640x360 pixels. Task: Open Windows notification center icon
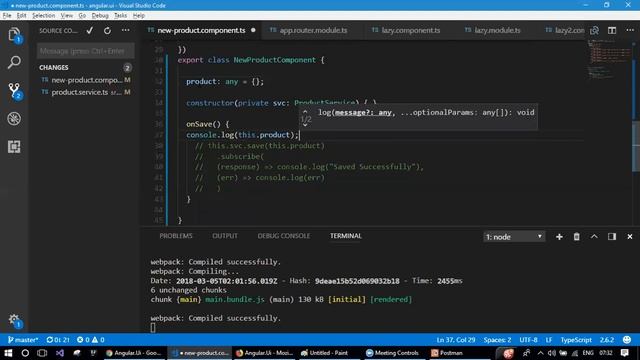(624, 353)
